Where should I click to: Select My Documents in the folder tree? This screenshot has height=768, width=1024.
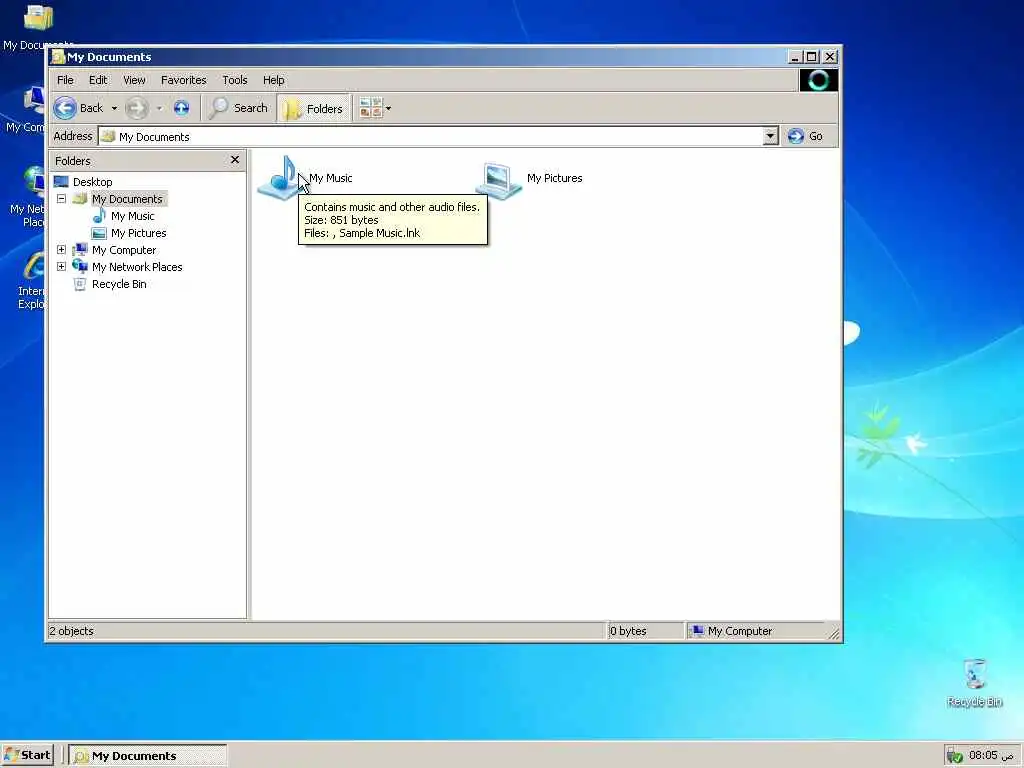pos(127,199)
